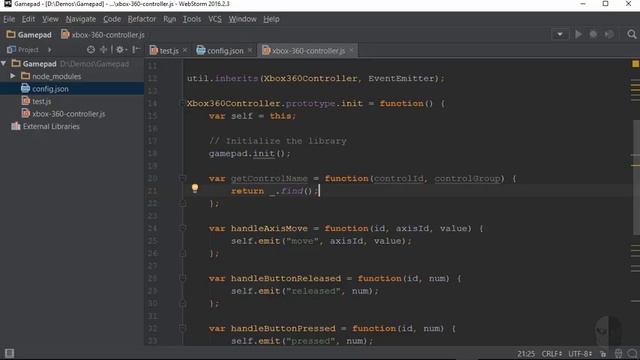Click the small arrow beside Project label

(49, 50)
